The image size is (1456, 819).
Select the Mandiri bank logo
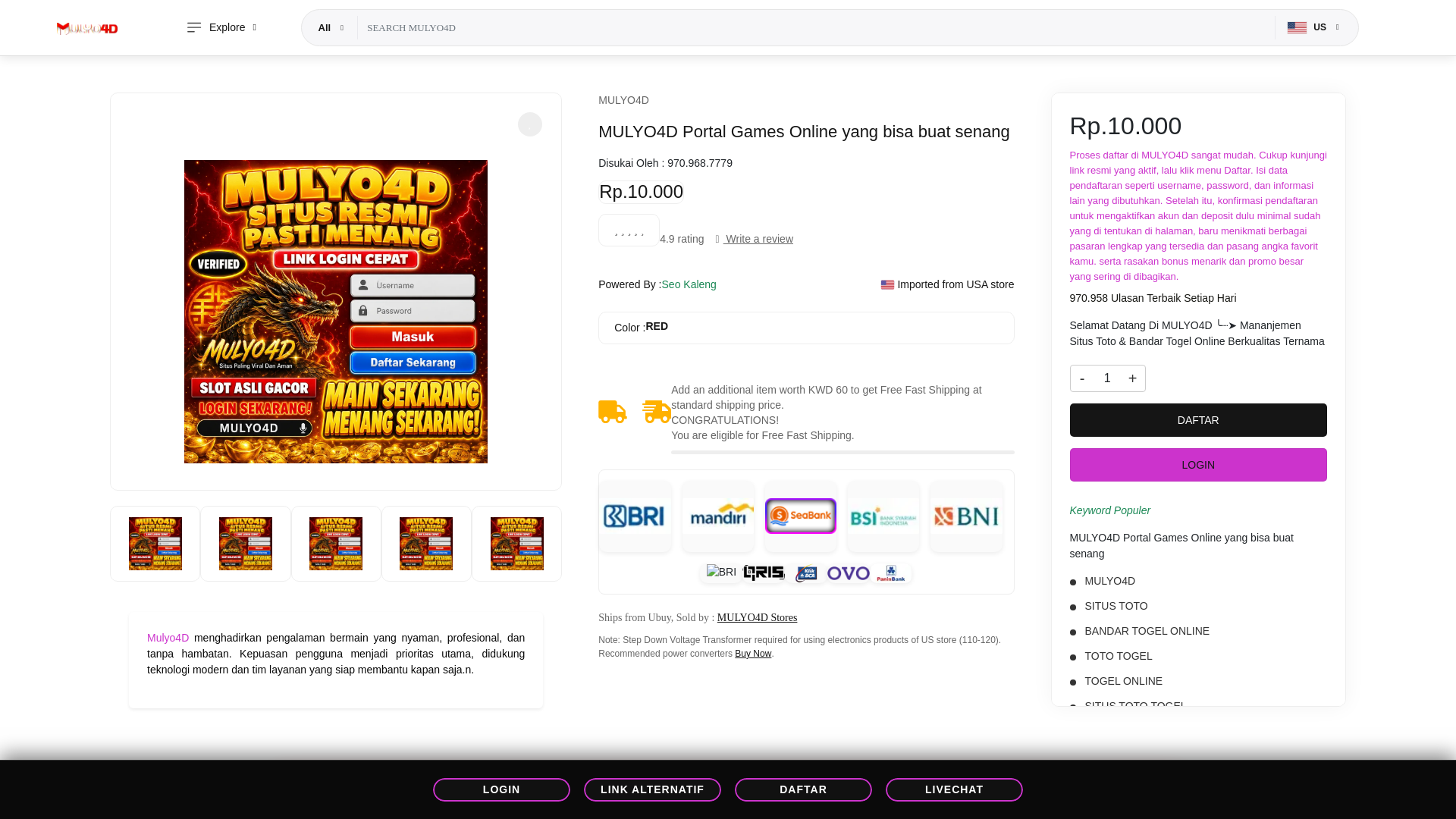[x=718, y=516]
